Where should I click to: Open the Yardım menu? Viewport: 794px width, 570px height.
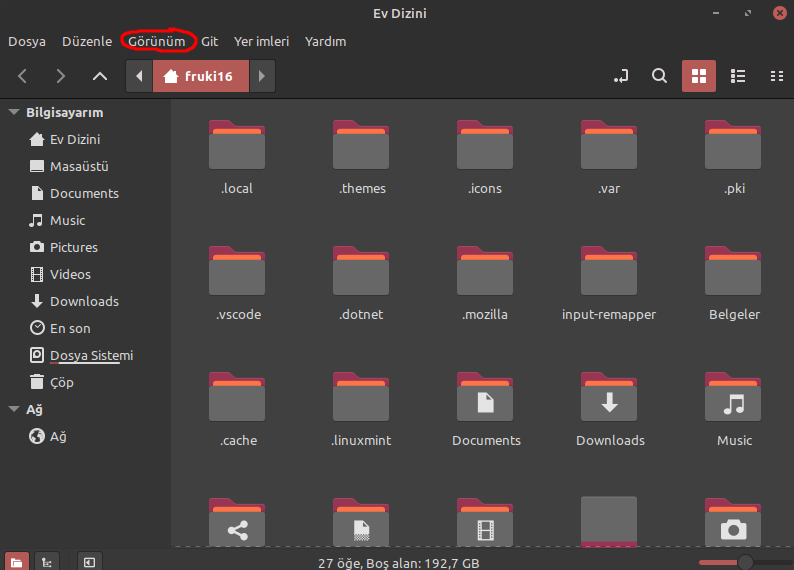coord(326,42)
